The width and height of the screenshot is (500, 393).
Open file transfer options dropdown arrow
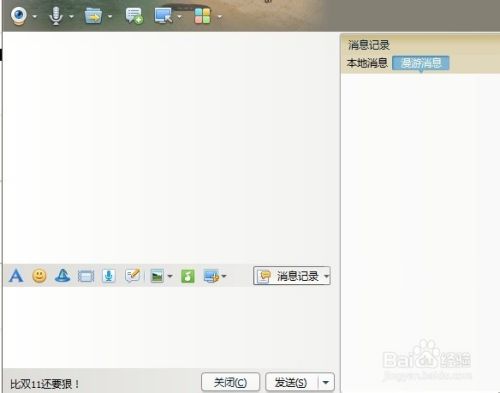(110, 16)
